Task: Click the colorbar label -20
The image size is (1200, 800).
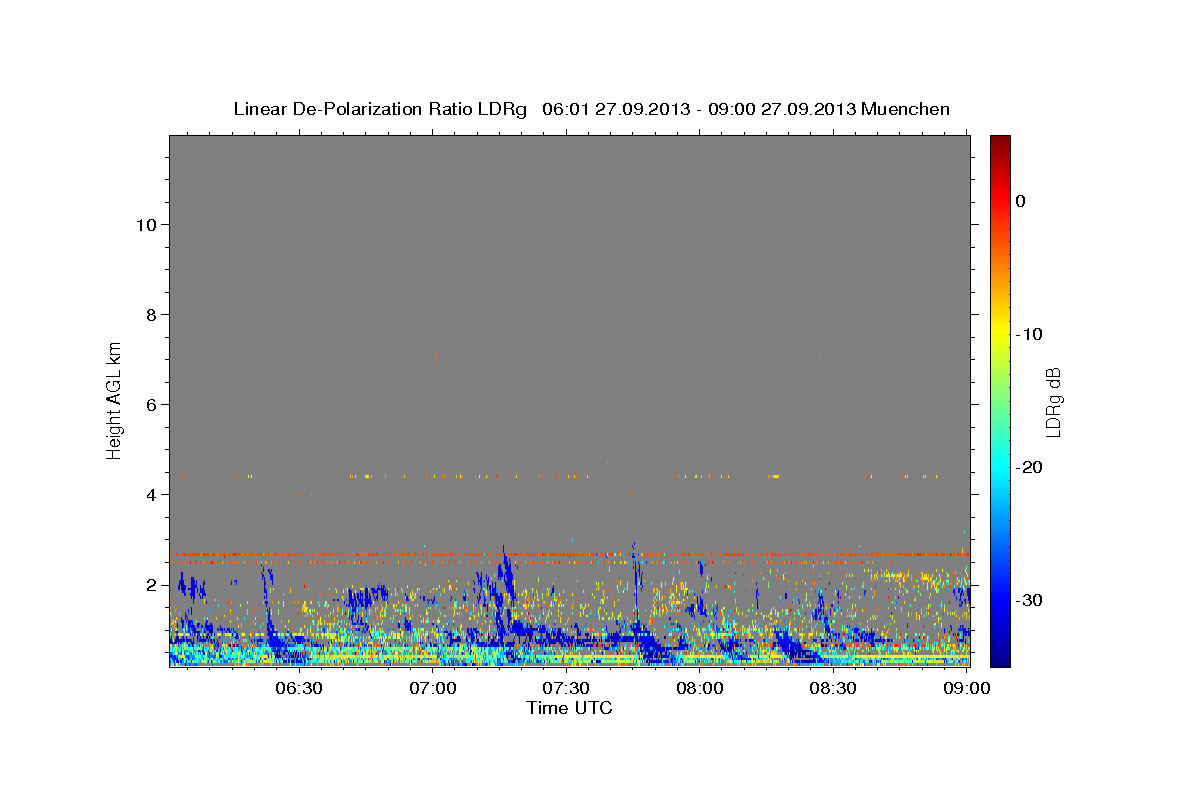Action: [x=1029, y=467]
